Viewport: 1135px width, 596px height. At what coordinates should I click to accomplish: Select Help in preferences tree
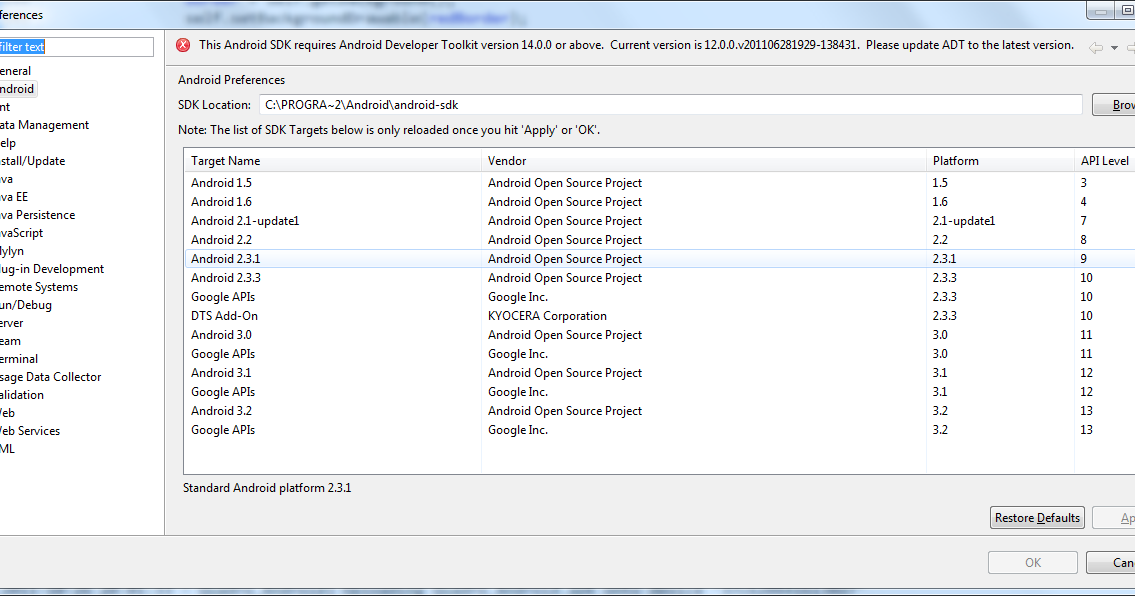[8, 143]
